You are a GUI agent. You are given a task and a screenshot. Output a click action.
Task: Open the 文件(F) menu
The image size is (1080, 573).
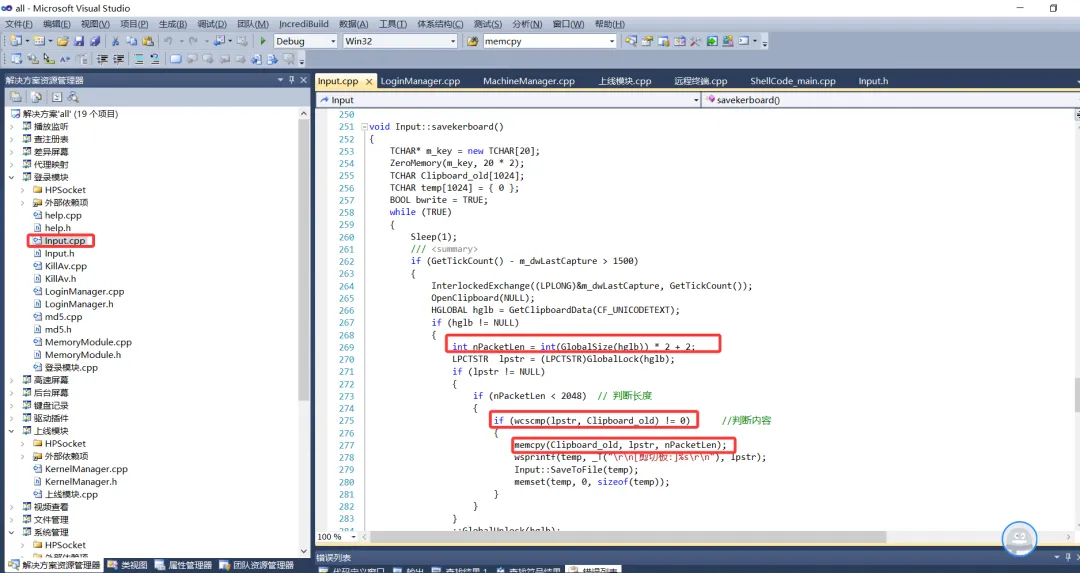coord(19,24)
